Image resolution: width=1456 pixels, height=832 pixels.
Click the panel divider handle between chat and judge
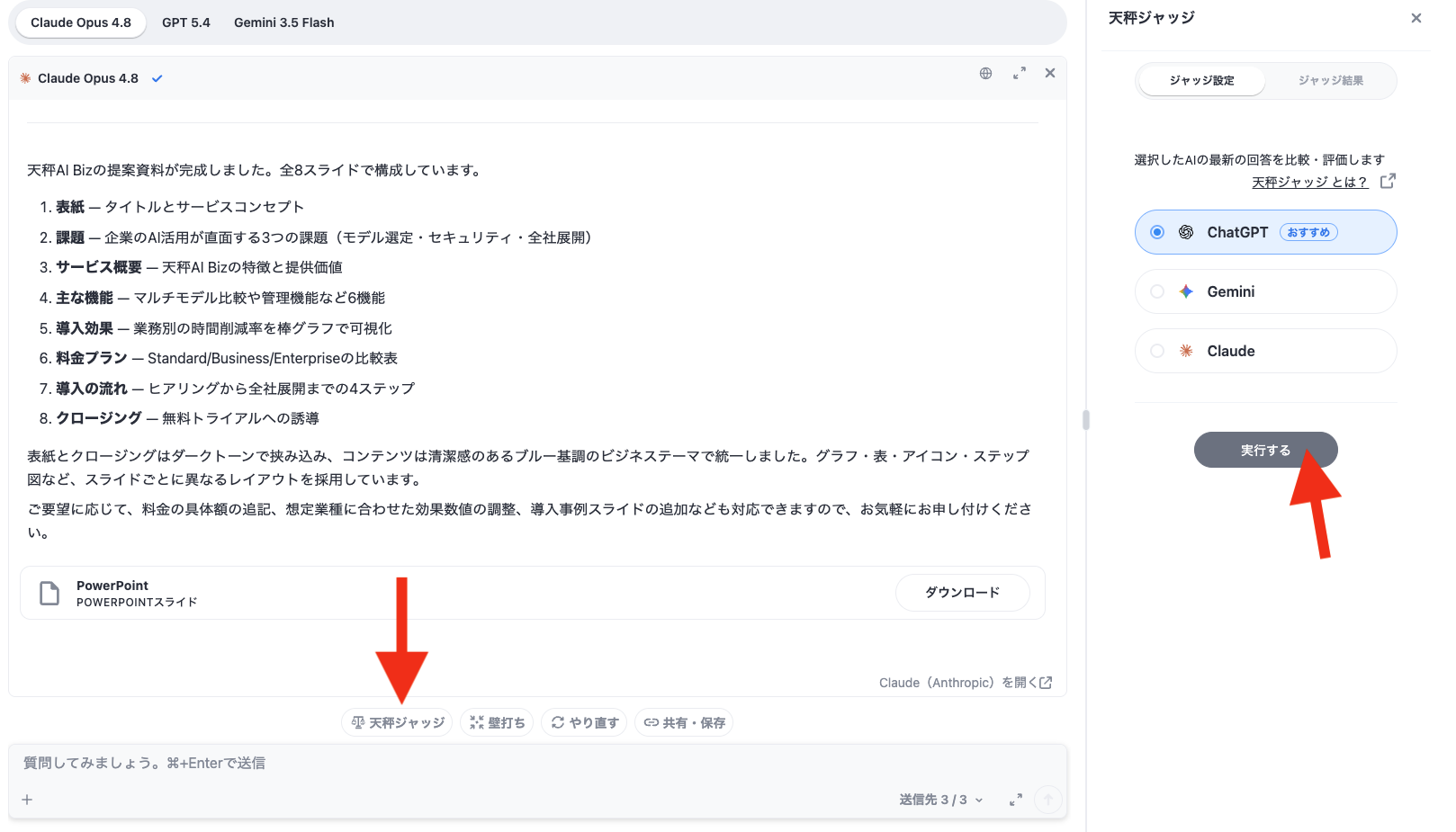pos(1086,420)
